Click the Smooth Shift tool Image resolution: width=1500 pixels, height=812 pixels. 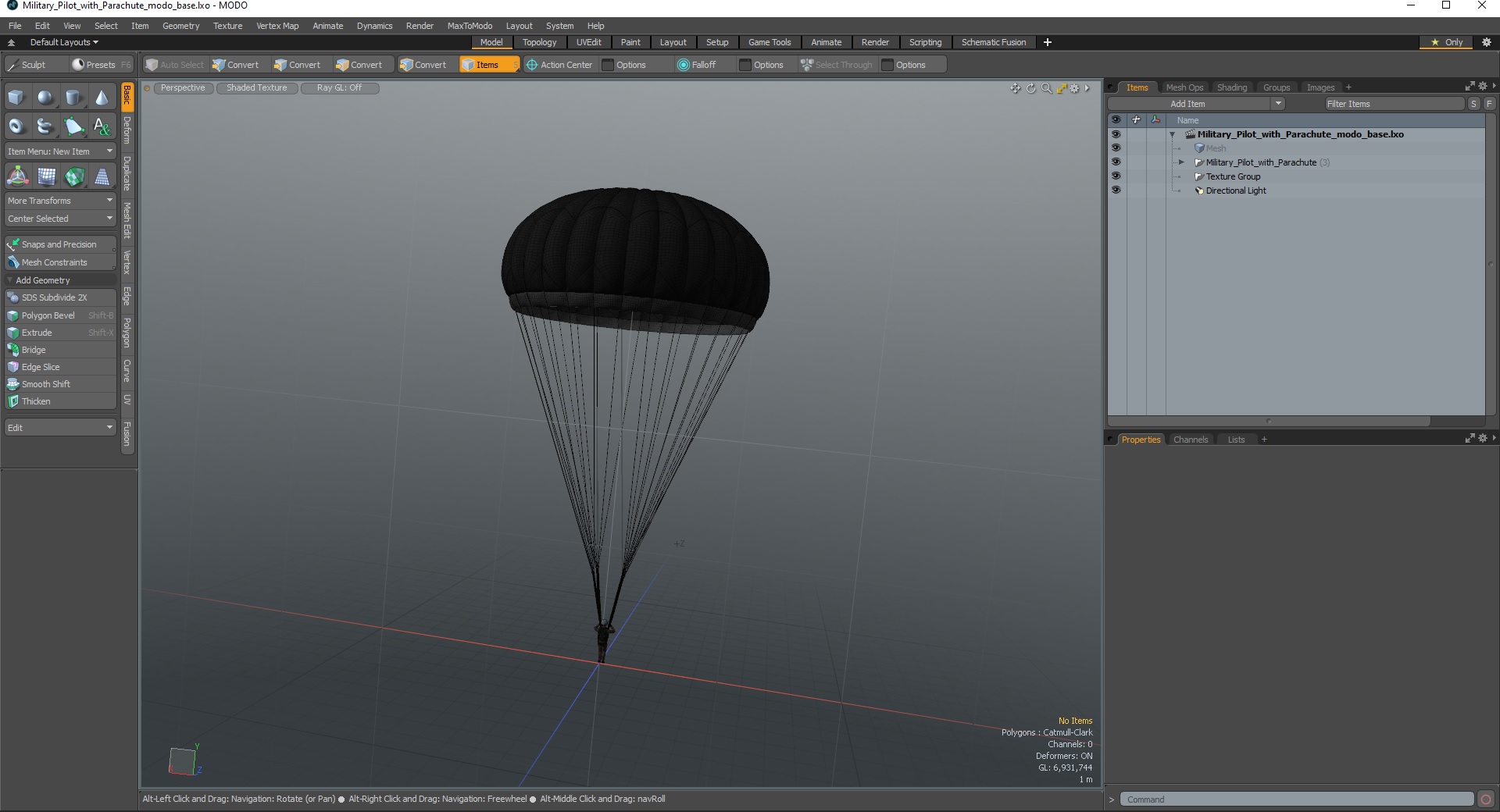(60, 384)
